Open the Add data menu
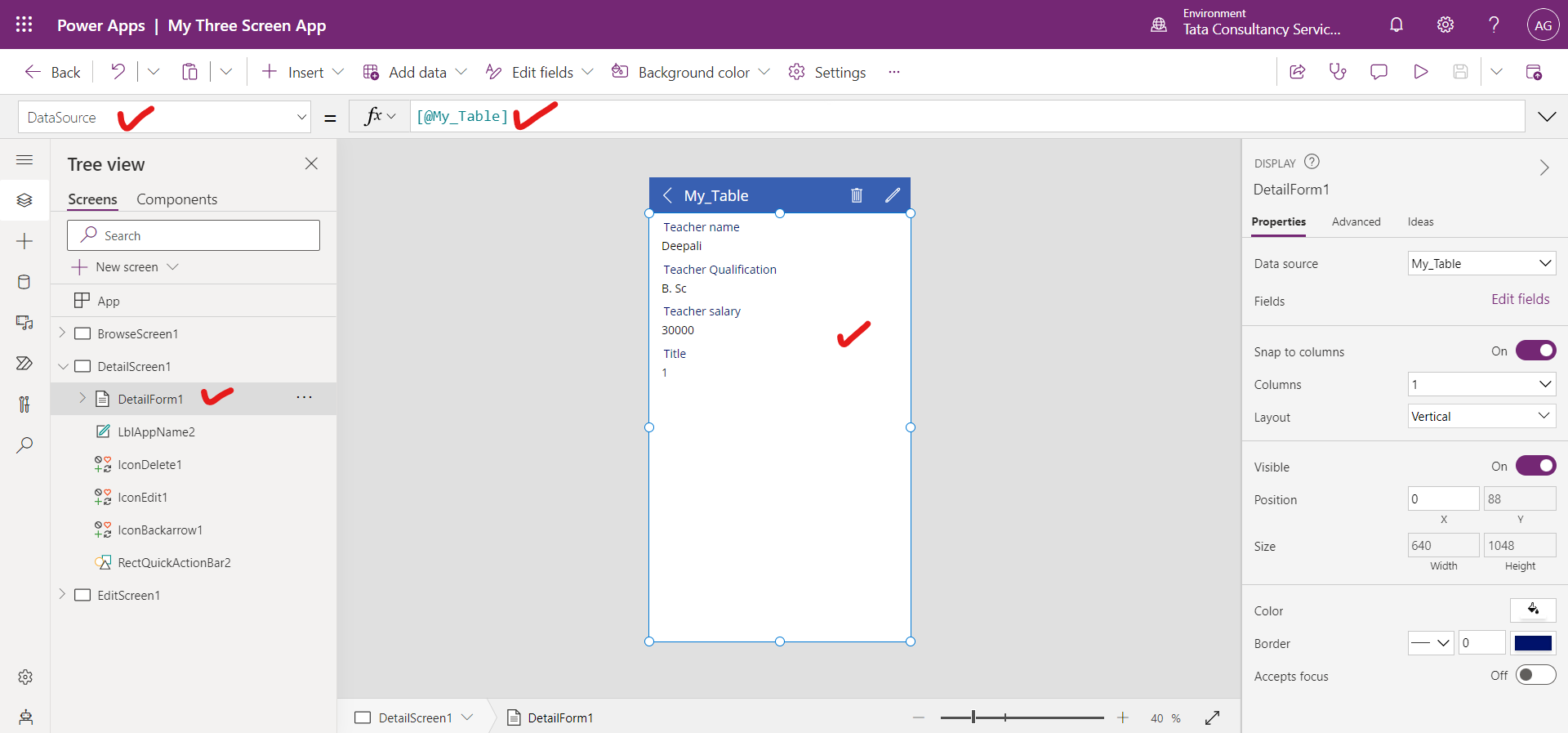The width and height of the screenshot is (1568, 733). coord(415,72)
